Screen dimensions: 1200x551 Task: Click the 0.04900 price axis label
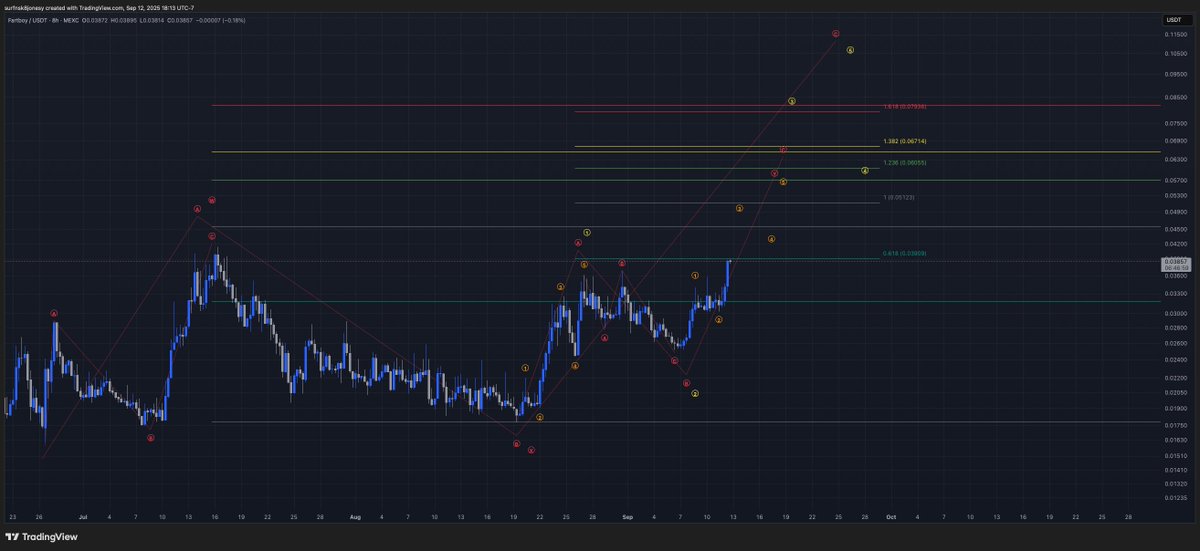tap(1174, 212)
